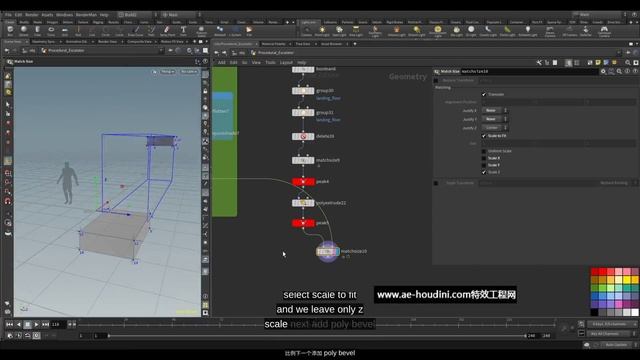Toggle the Scale to Fit checkbox
Image resolution: width=640 pixels, height=360 pixels.
click(x=484, y=136)
